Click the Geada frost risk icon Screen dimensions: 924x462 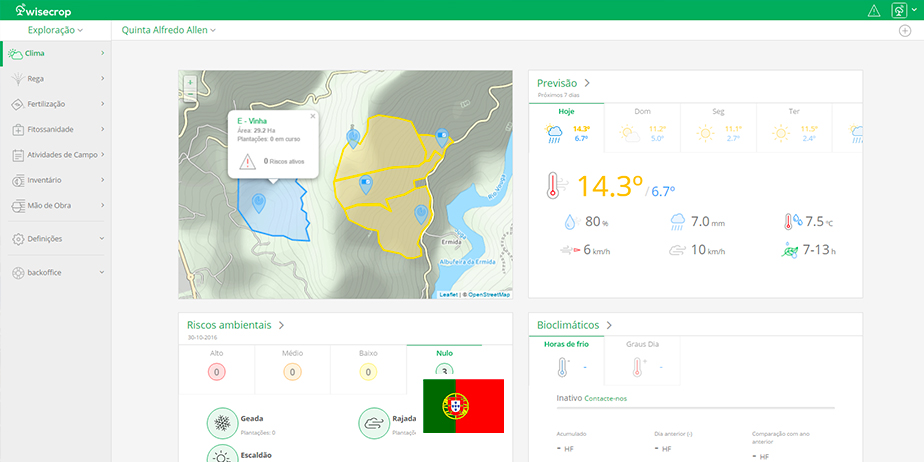point(221,423)
